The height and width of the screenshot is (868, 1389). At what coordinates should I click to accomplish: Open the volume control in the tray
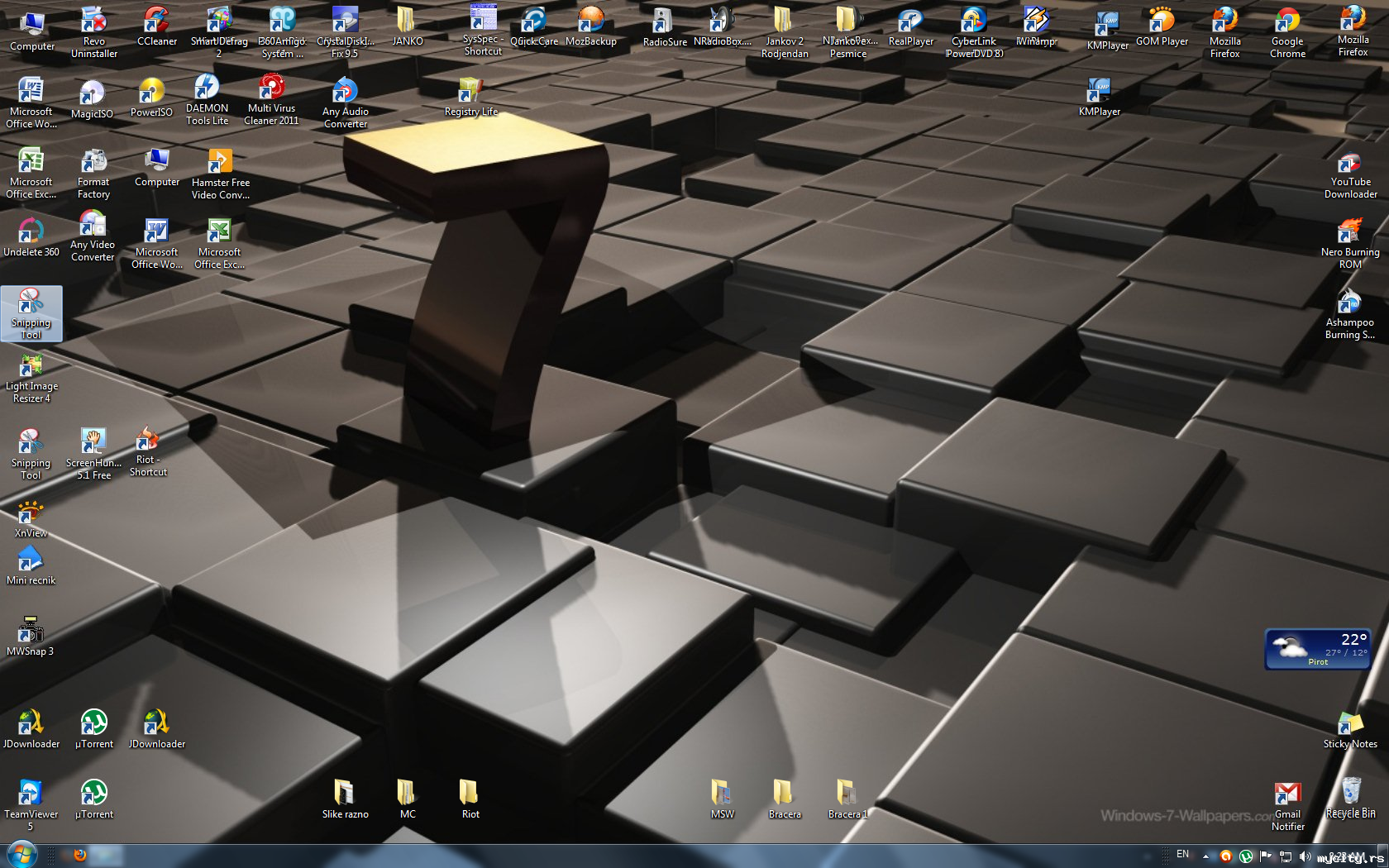pyautogui.click(x=1305, y=856)
